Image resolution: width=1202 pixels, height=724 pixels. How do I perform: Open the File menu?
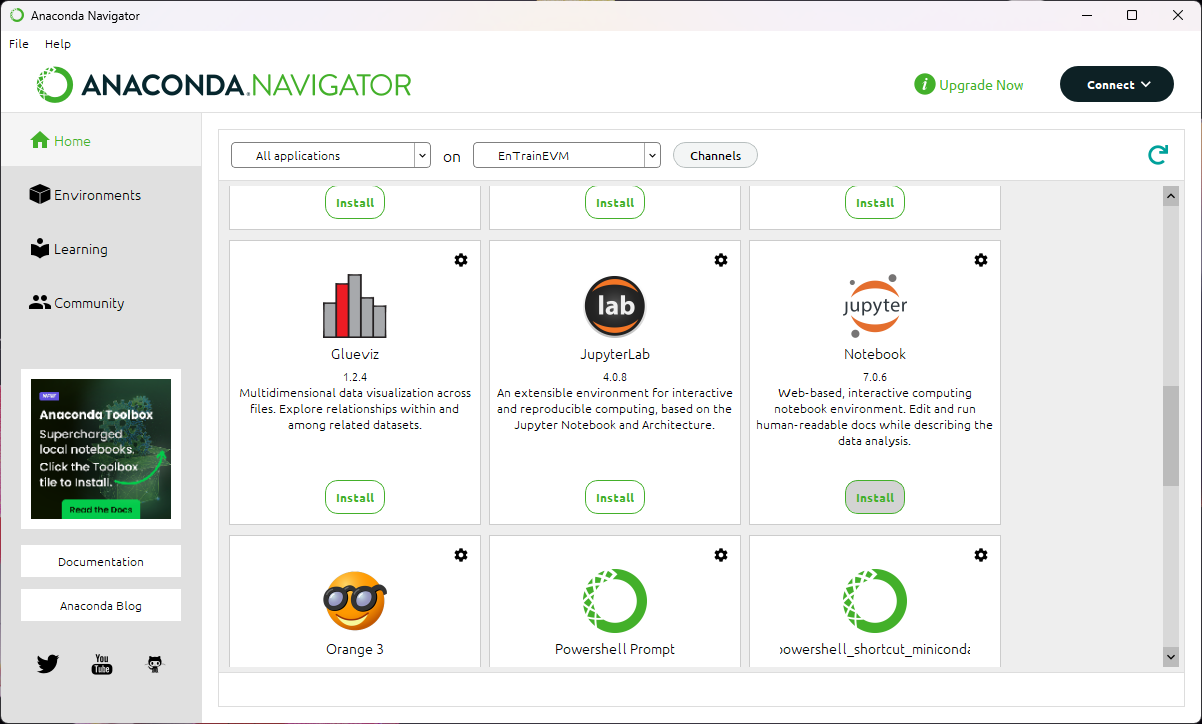tap(19, 44)
